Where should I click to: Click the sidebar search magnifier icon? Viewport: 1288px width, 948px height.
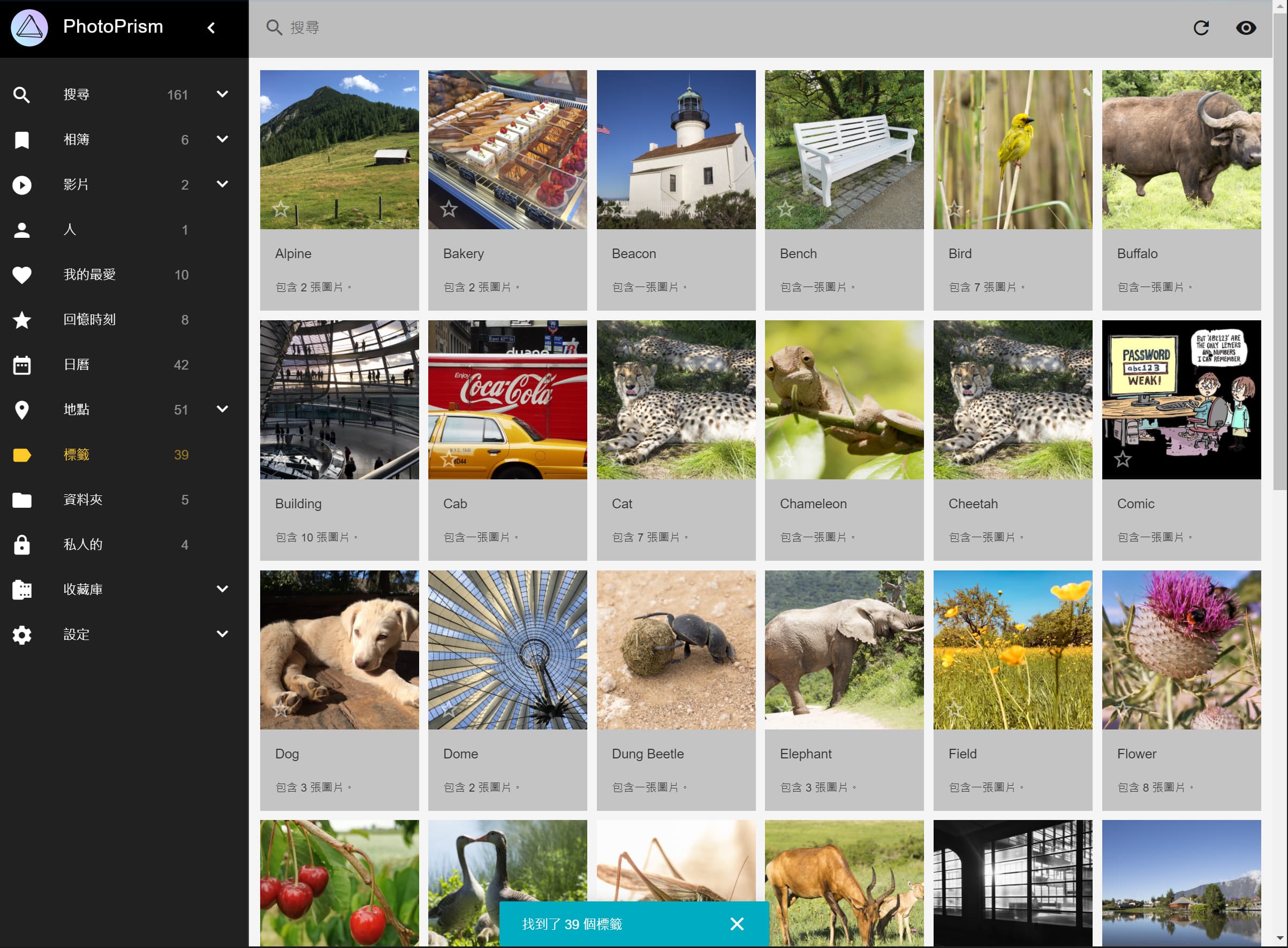click(22, 95)
